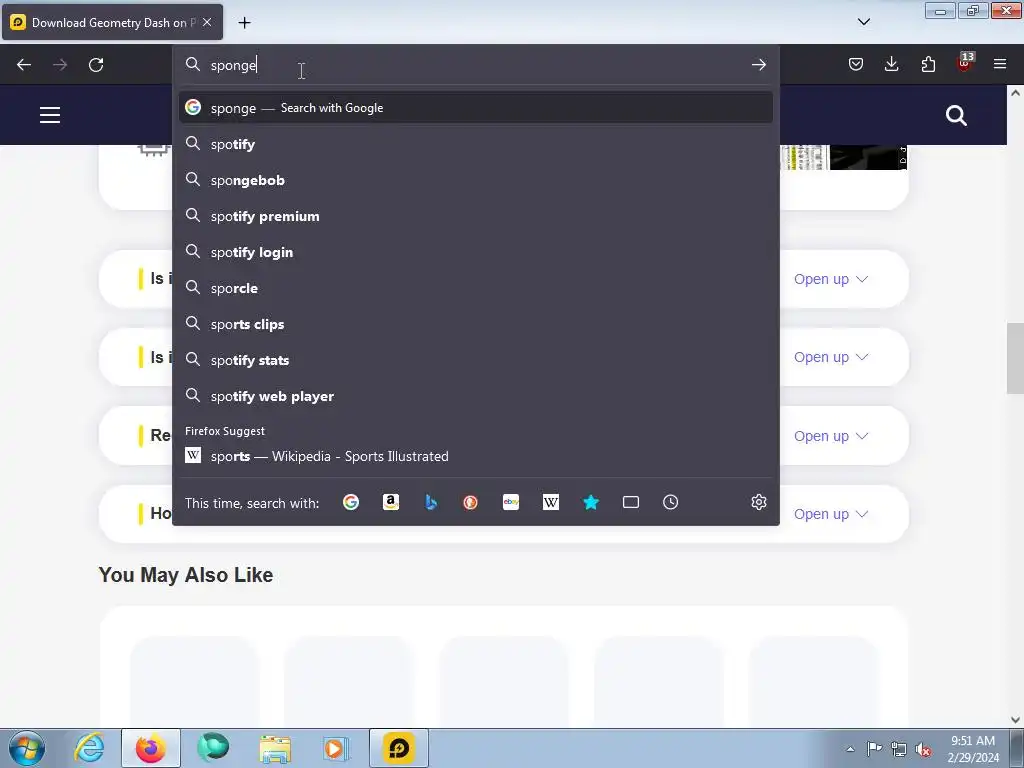Select the 'spotify' suggestion
Image resolution: width=1024 pixels, height=768 pixels.
tap(475, 144)
